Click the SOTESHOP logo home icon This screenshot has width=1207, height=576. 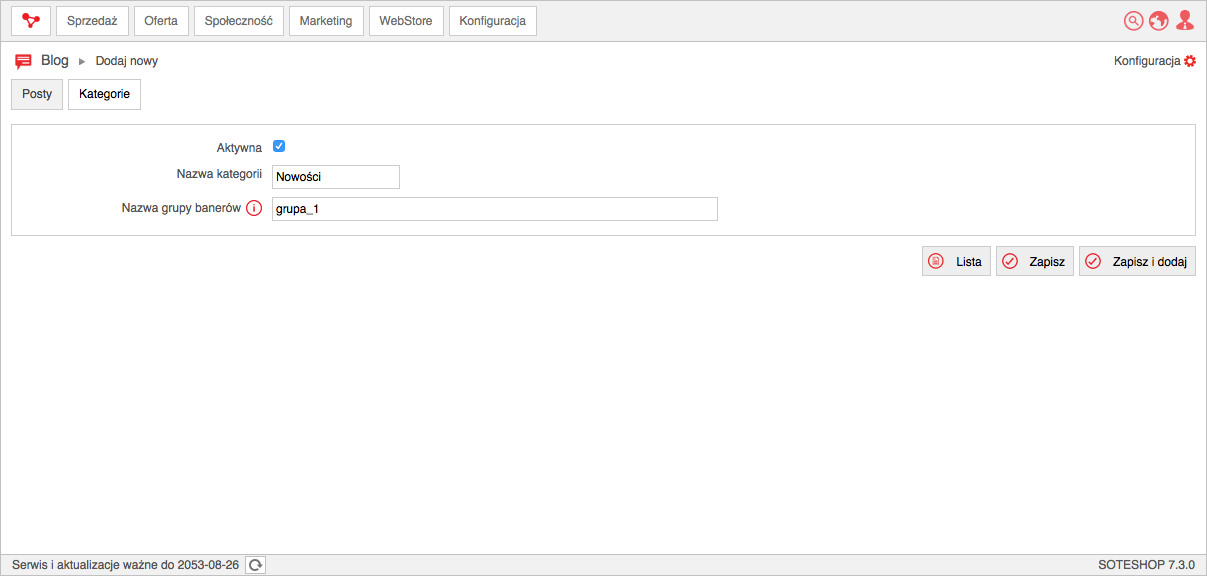point(31,21)
